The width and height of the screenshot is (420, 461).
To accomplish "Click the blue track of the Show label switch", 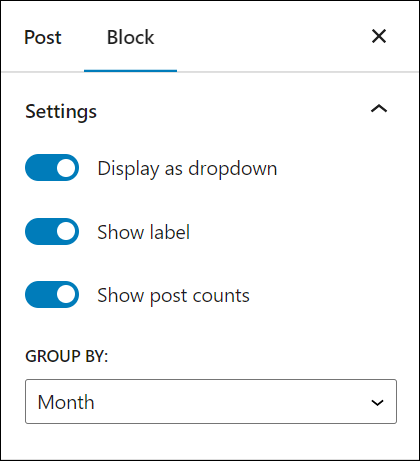I will pyautogui.click(x=40, y=231).
